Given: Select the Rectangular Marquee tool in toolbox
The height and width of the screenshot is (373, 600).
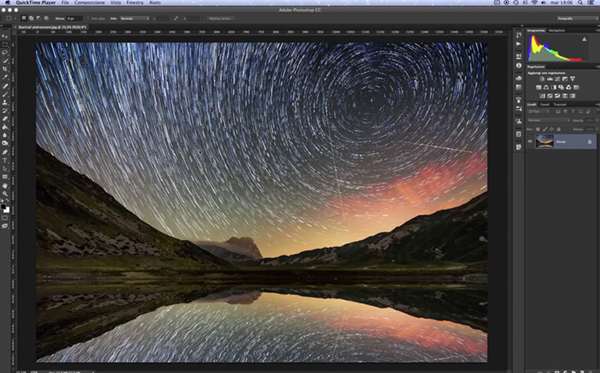Looking at the screenshot, I should [5, 45].
